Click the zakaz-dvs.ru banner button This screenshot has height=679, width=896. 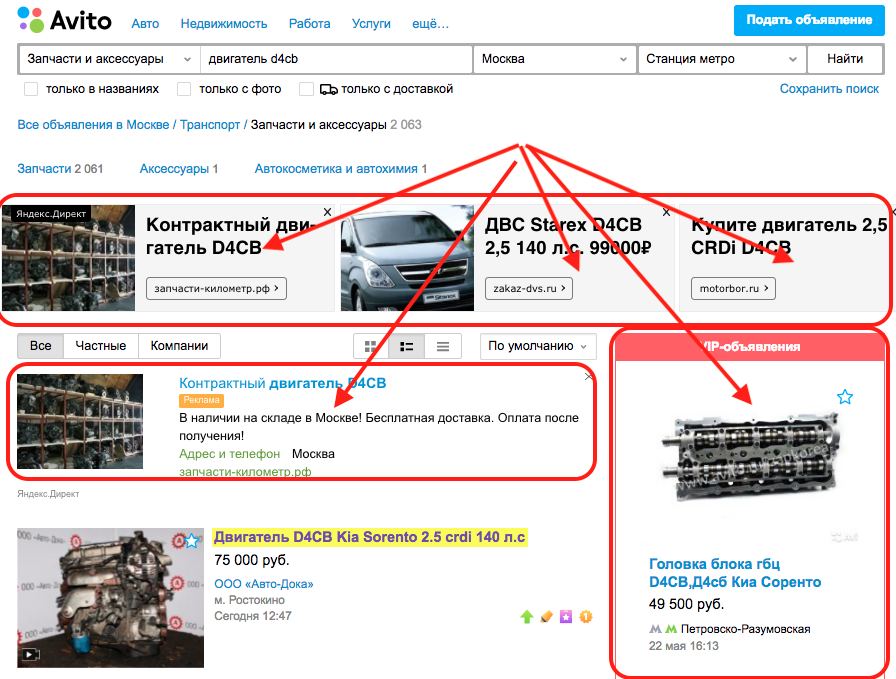(529, 289)
